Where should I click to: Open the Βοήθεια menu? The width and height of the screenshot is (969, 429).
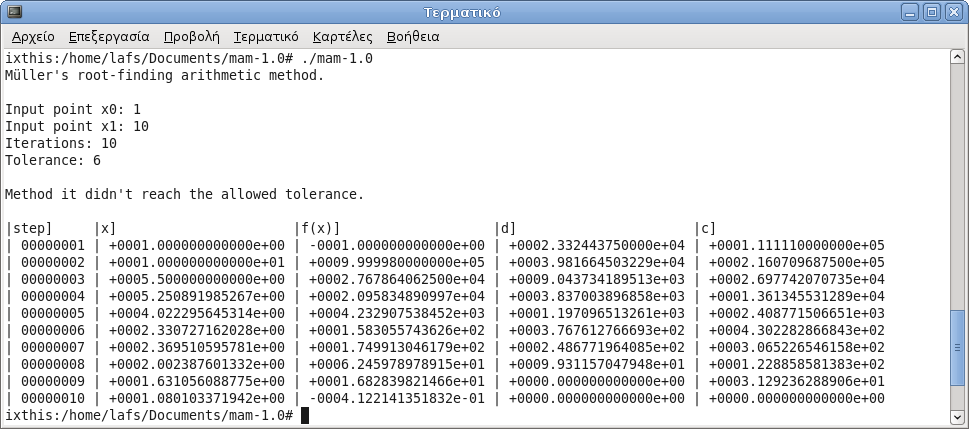click(413, 37)
